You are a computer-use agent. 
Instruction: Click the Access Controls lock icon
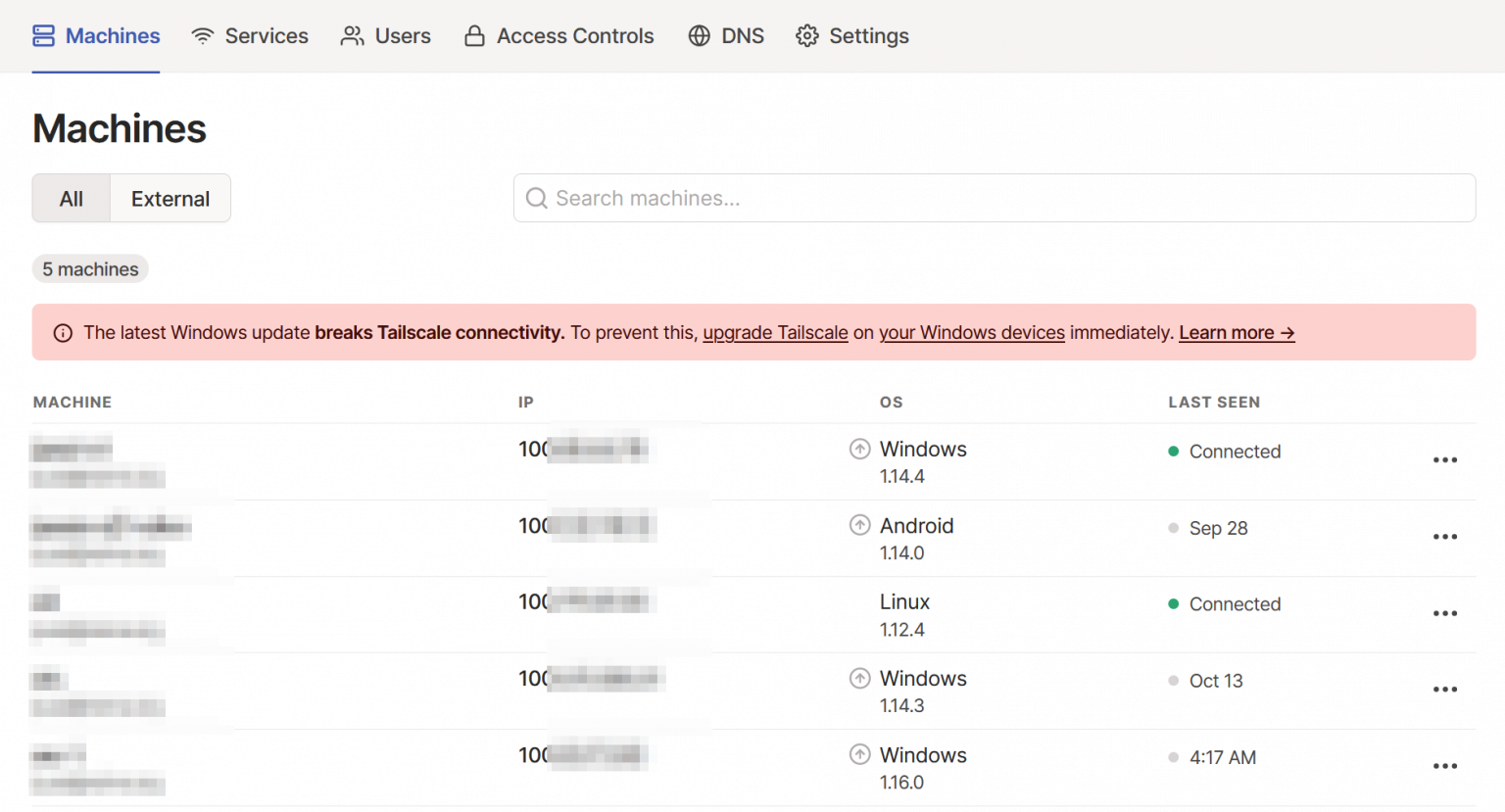(474, 36)
